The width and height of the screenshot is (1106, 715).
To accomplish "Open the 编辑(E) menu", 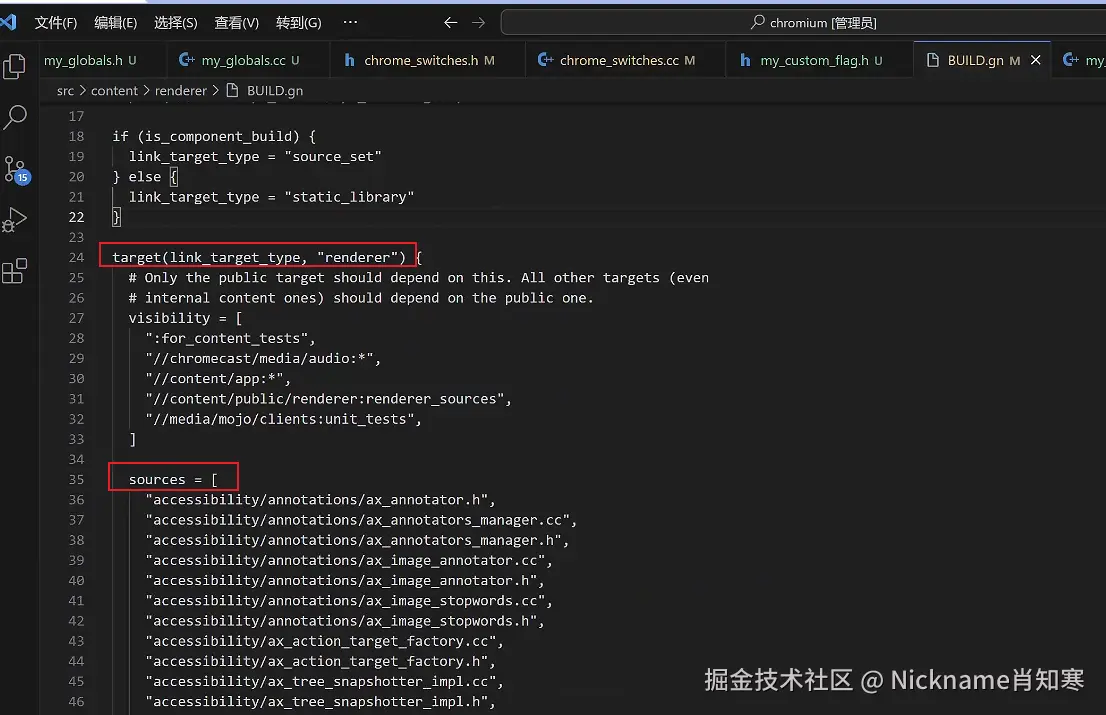I will [116, 23].
